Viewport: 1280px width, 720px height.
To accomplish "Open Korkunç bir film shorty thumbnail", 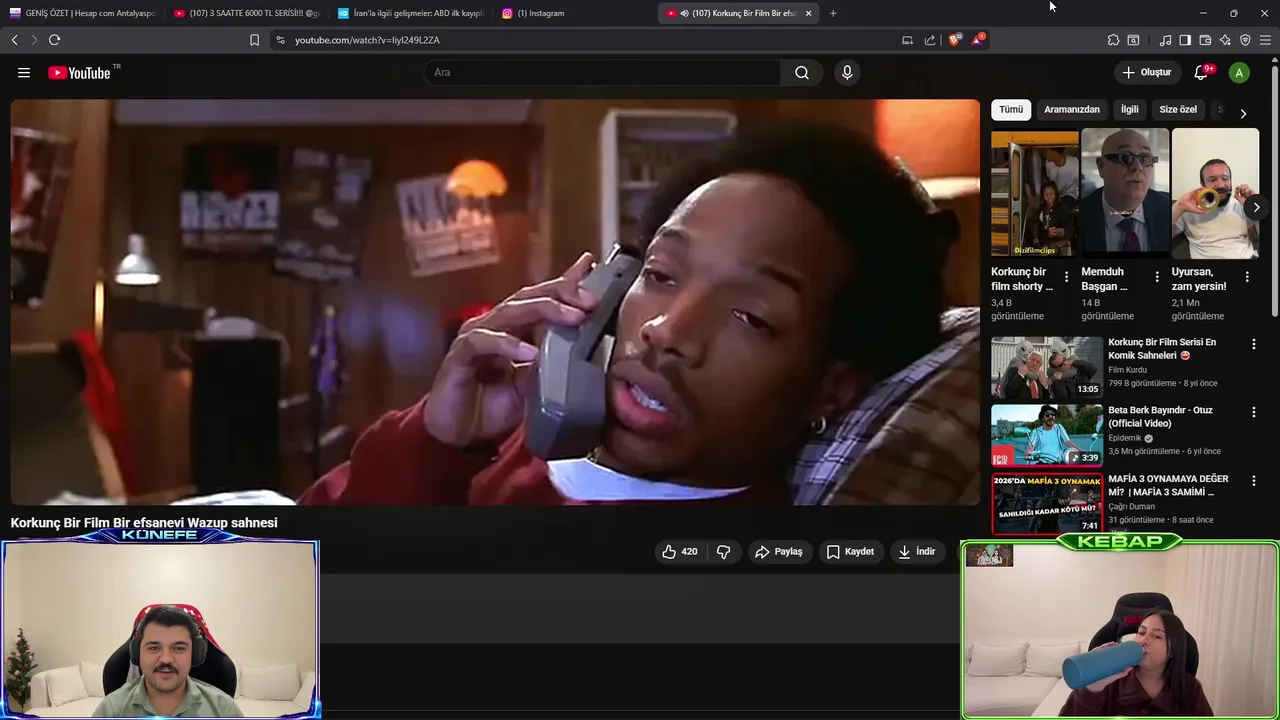I will tap(1035, 193).
